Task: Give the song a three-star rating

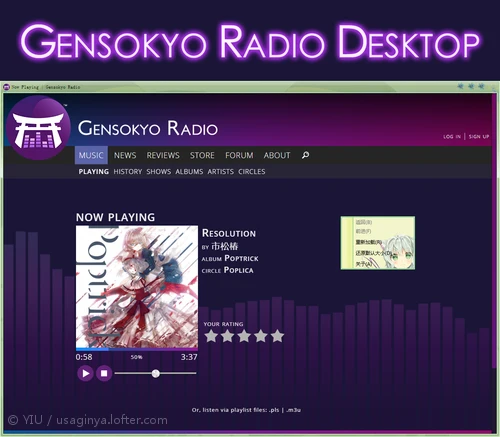Action: (x=244, y=336)
